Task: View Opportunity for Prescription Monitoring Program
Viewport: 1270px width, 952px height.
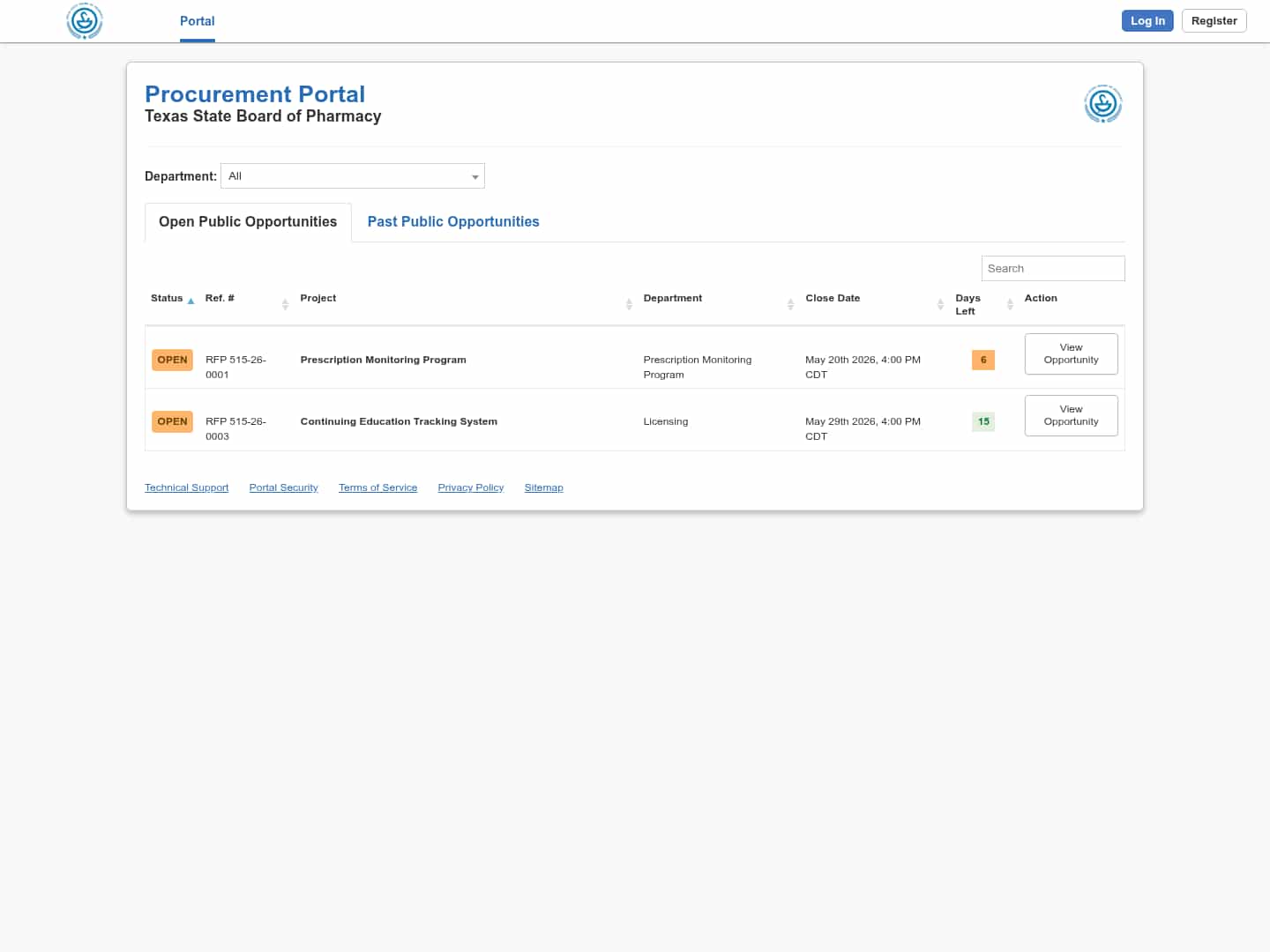Action: click(1071, 353)
